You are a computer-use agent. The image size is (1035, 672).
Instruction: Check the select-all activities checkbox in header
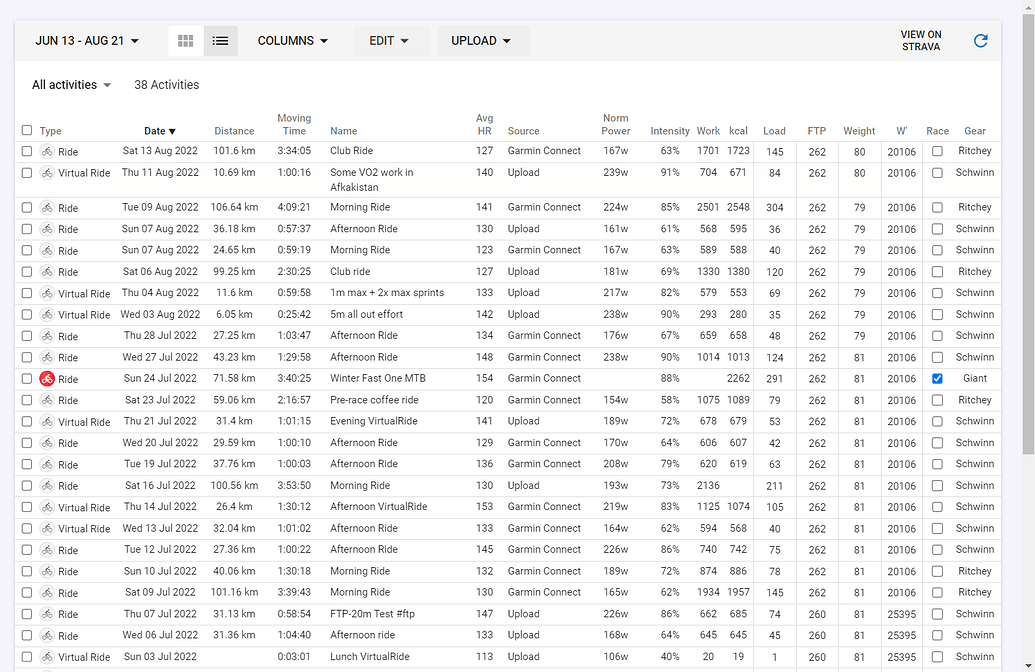click(x=26, y=130)
